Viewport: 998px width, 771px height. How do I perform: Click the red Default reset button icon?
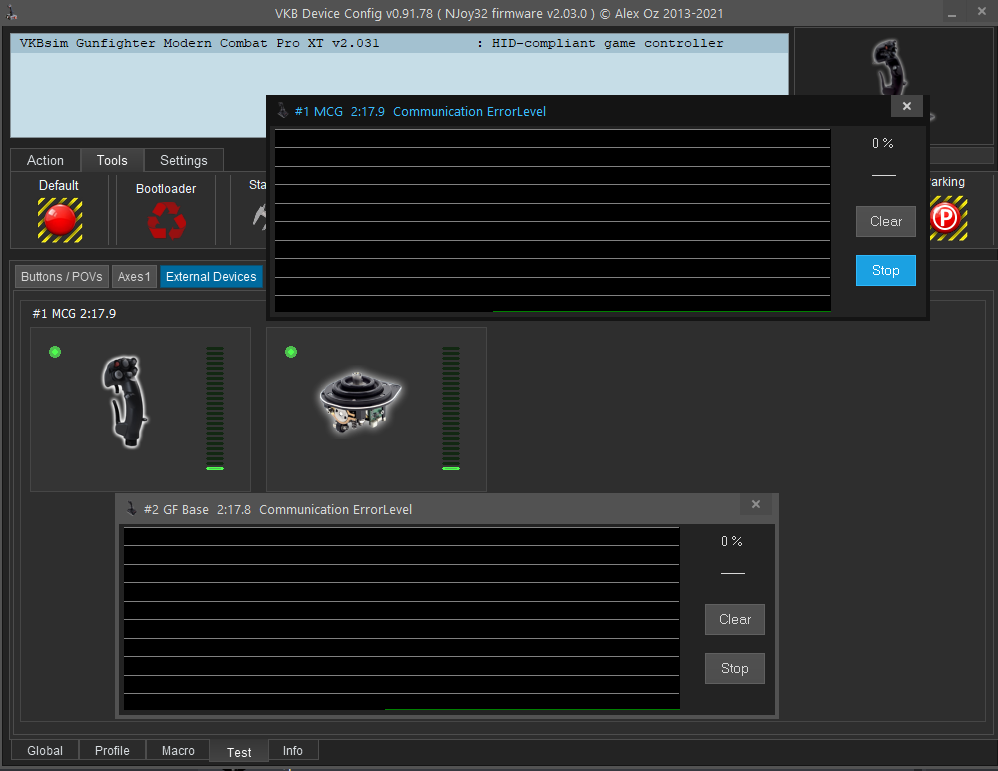(60, 220)
